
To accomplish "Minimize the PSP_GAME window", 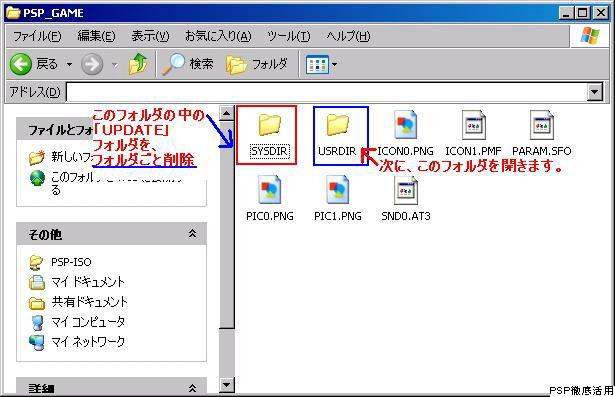I will 566,13.
